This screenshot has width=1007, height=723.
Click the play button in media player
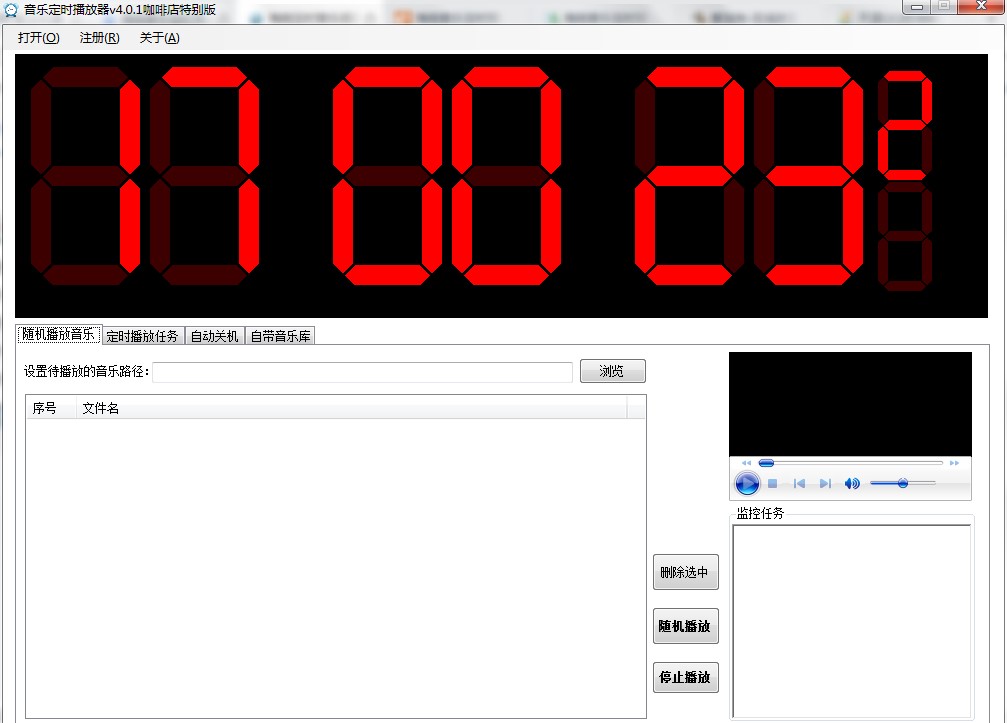(x=747, y=483)
